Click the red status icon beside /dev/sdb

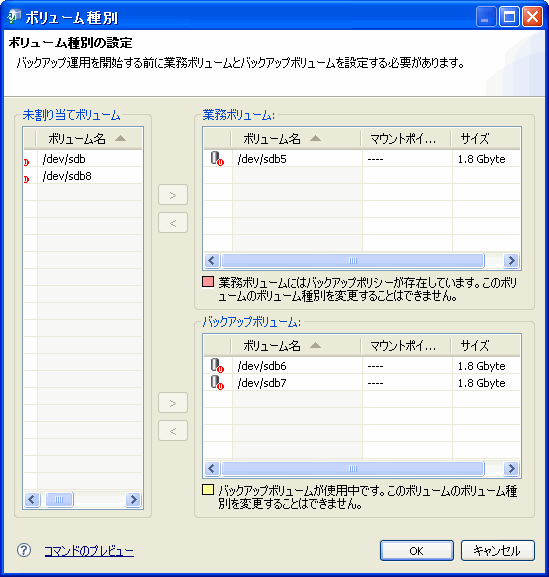[x=26, y=162]
